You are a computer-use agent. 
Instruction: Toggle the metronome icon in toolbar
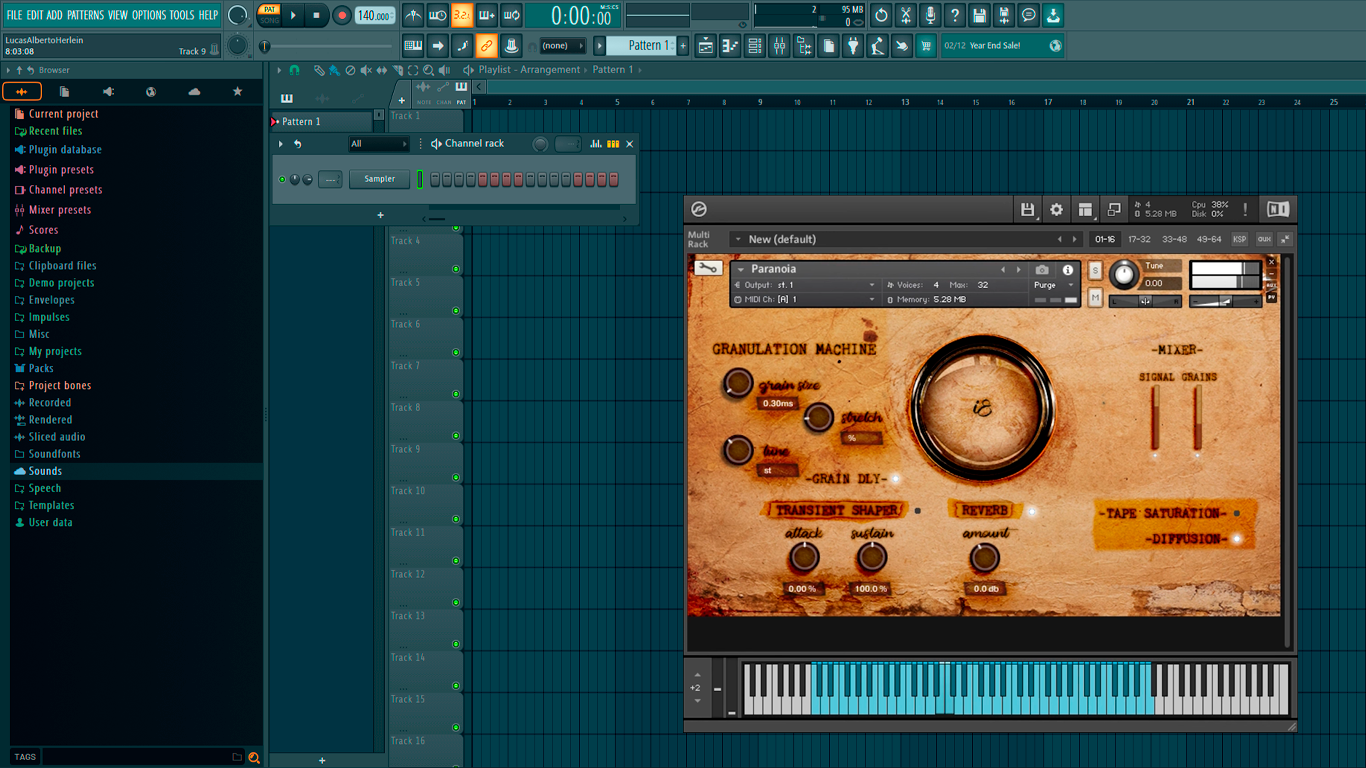tap(413, 16)
